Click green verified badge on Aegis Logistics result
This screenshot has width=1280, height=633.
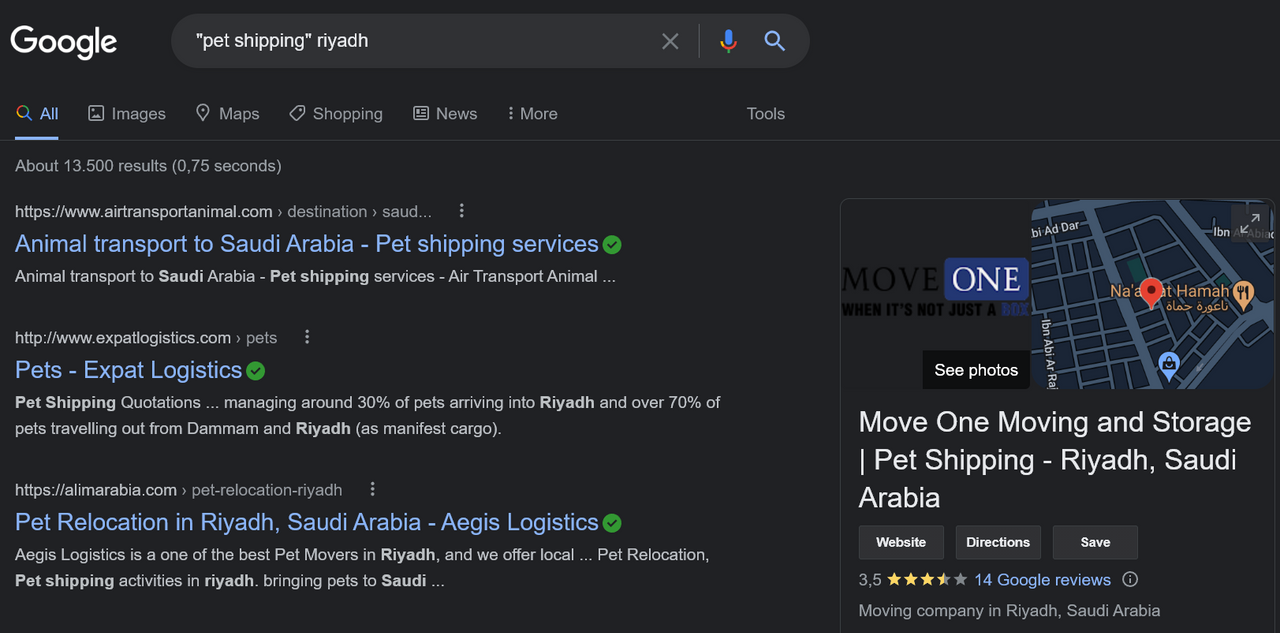coord(612,523)
